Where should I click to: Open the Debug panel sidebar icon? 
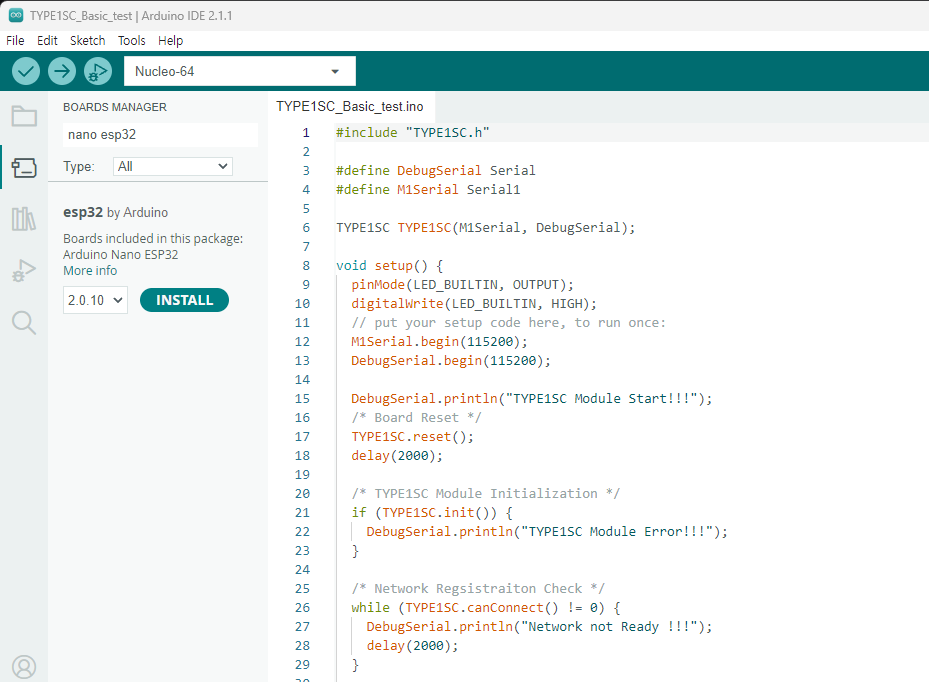coord(24,270)
